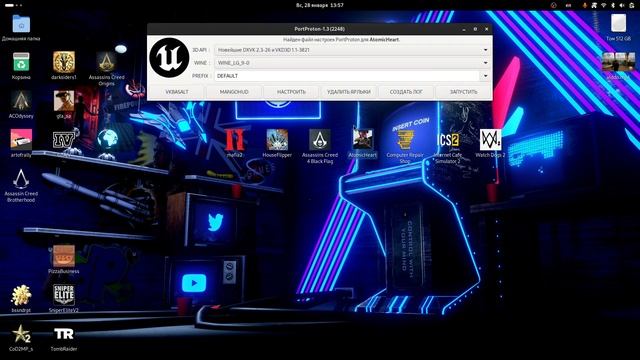Launch the PizzaBusiness desktop shortcut
This screenshot has width=640, height=360.
(x=64, y=256)
